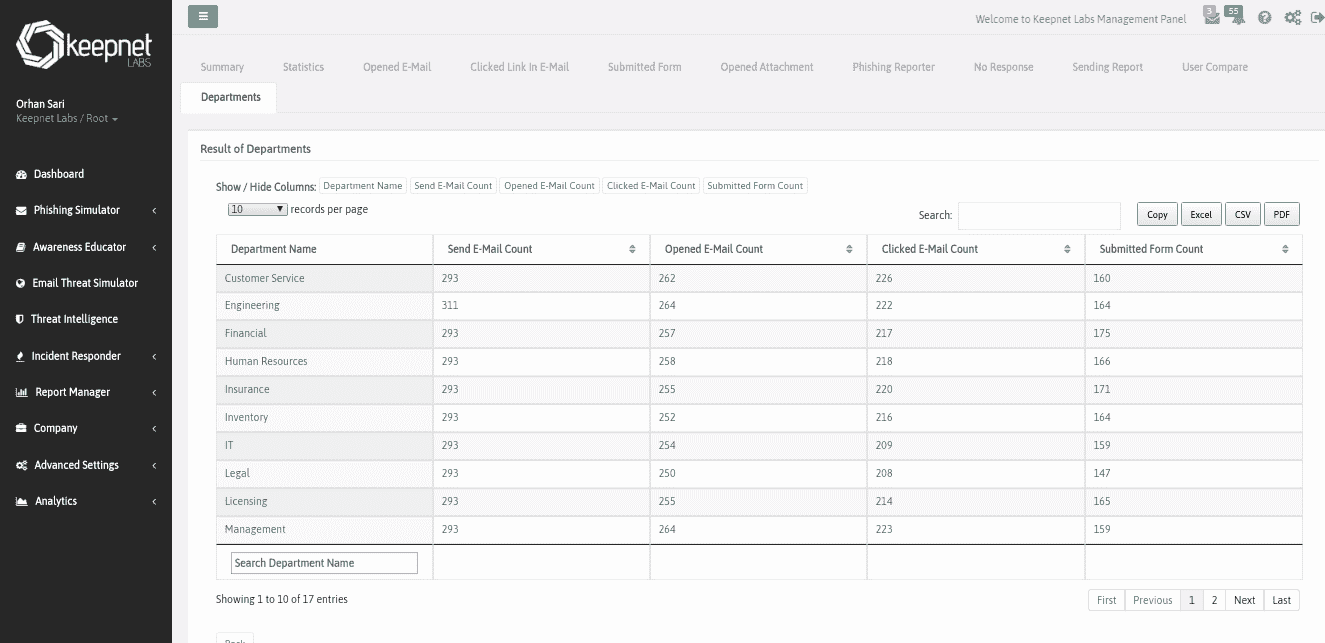Click the table Search input field
Screen dimensions: 1325x643
tap(1039, 215)
